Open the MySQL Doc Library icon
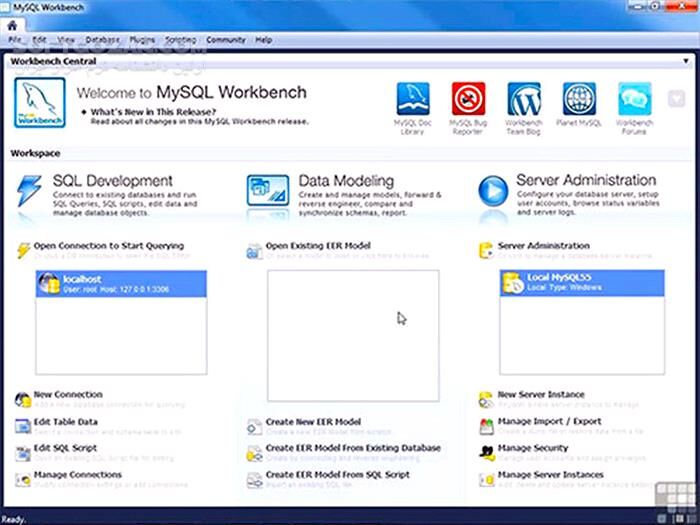700x525 pixels. 413,100
